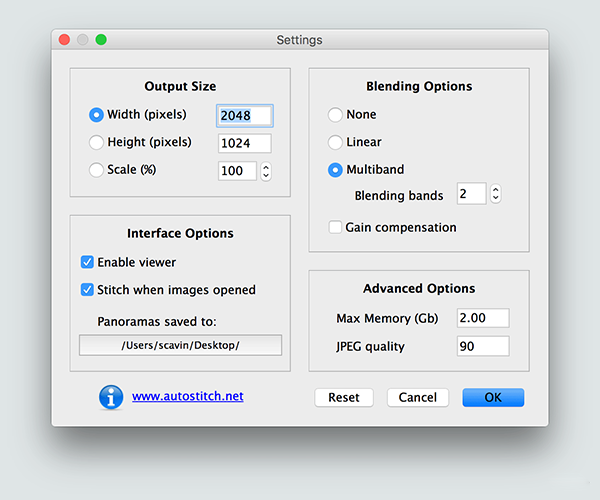600x500 pixels.
Task: Select the Width (pixels) radio button
Action: point(96,115)
